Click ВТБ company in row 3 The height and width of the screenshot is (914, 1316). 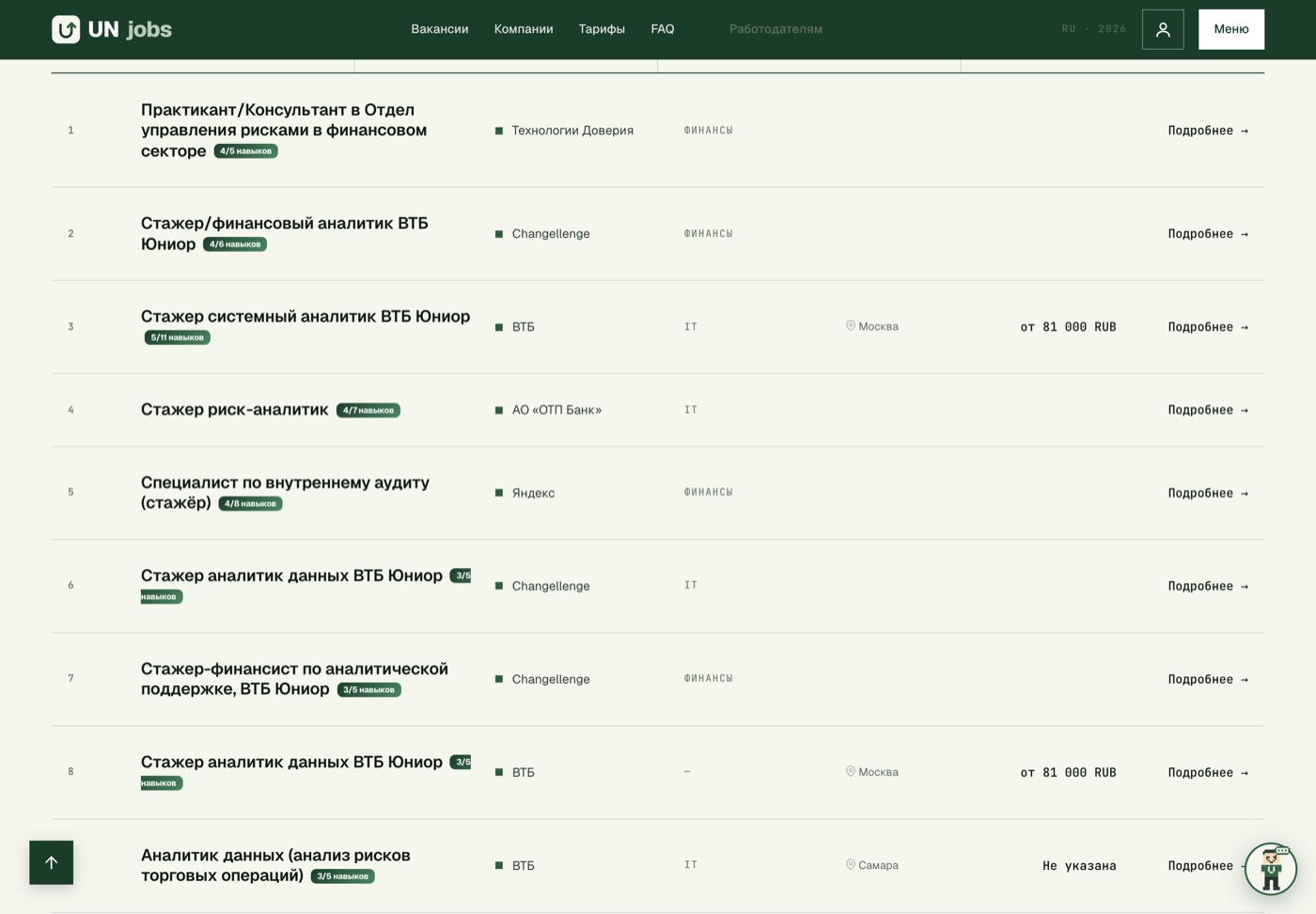point(523,327)
